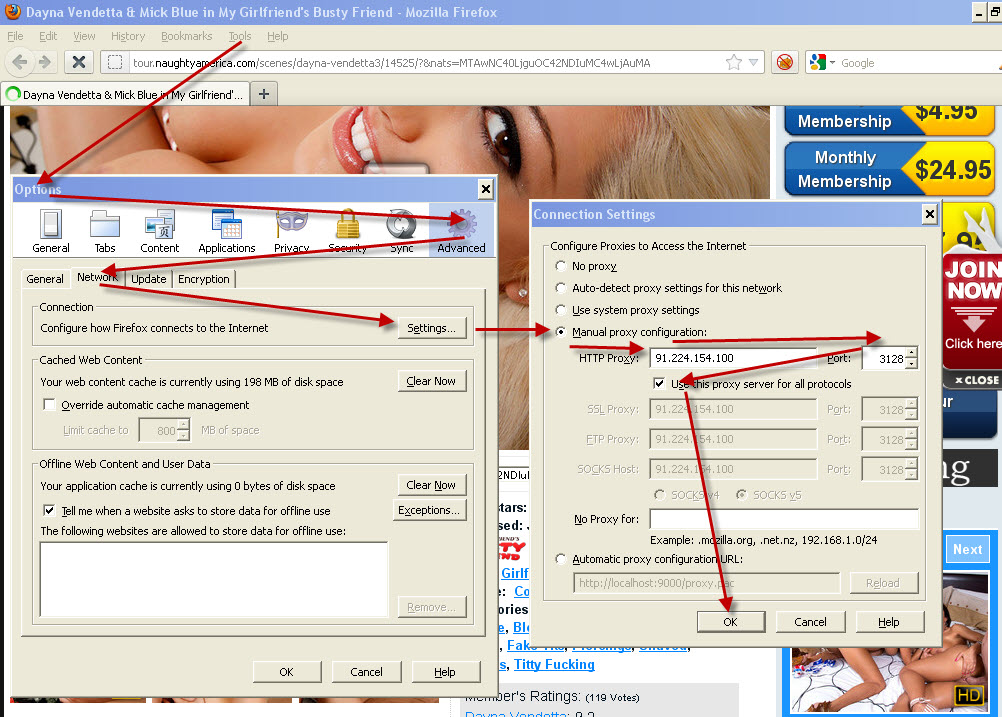Click the page address bar URL

click(391, 63)
